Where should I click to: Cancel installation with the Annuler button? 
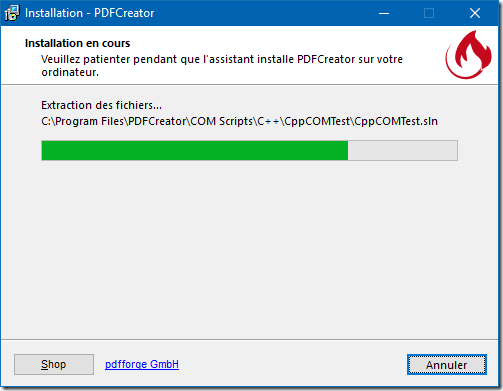coord(447,365)
